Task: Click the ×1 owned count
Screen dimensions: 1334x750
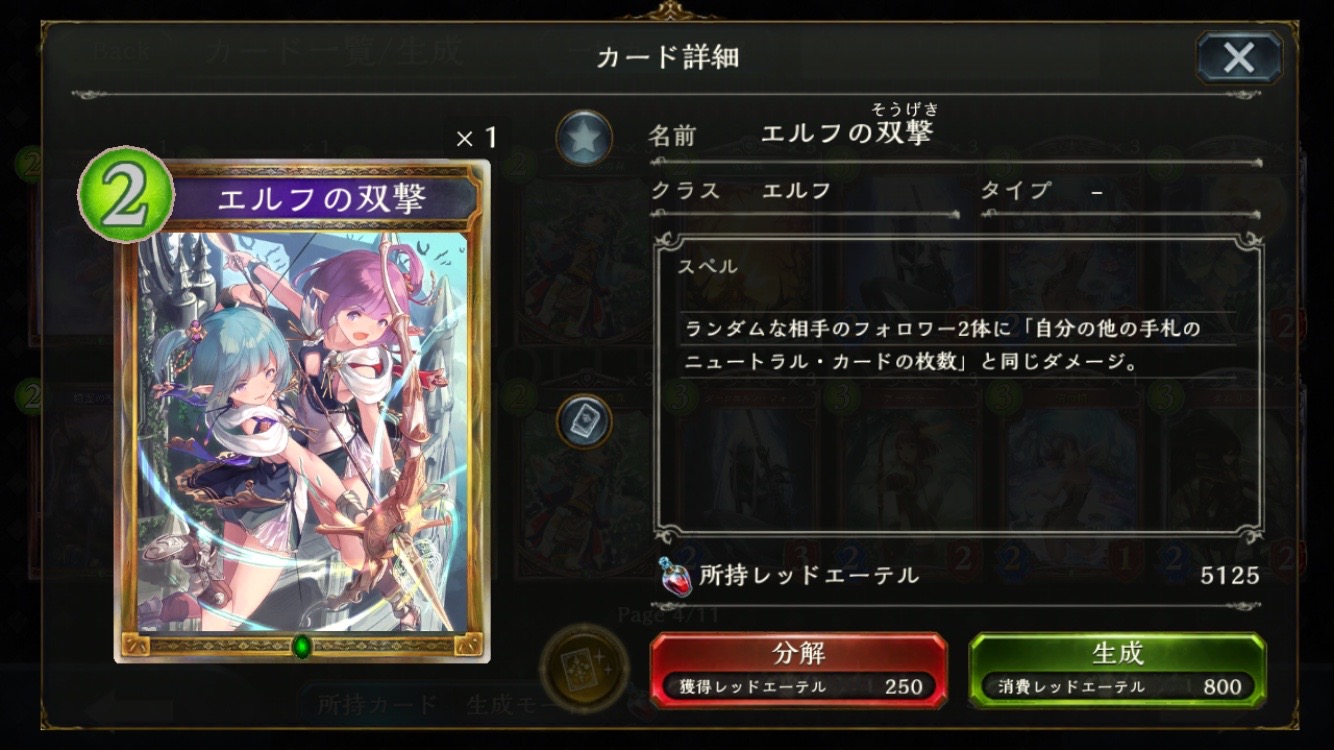Action: [475, 138]
